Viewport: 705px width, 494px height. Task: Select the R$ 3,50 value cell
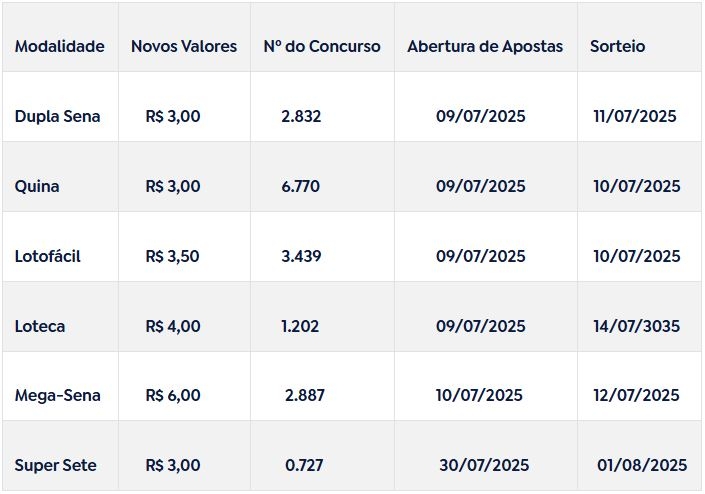(x=173, y=256)
